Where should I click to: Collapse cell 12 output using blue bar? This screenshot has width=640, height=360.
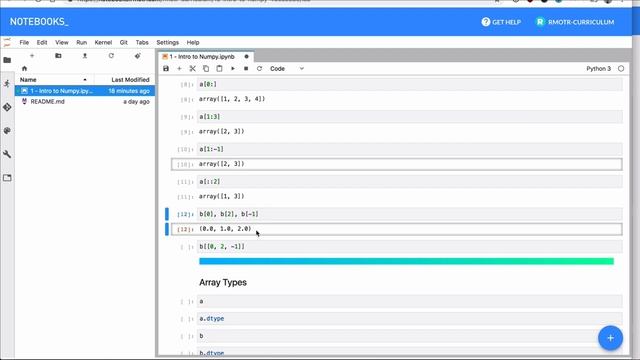click(167, 229)
